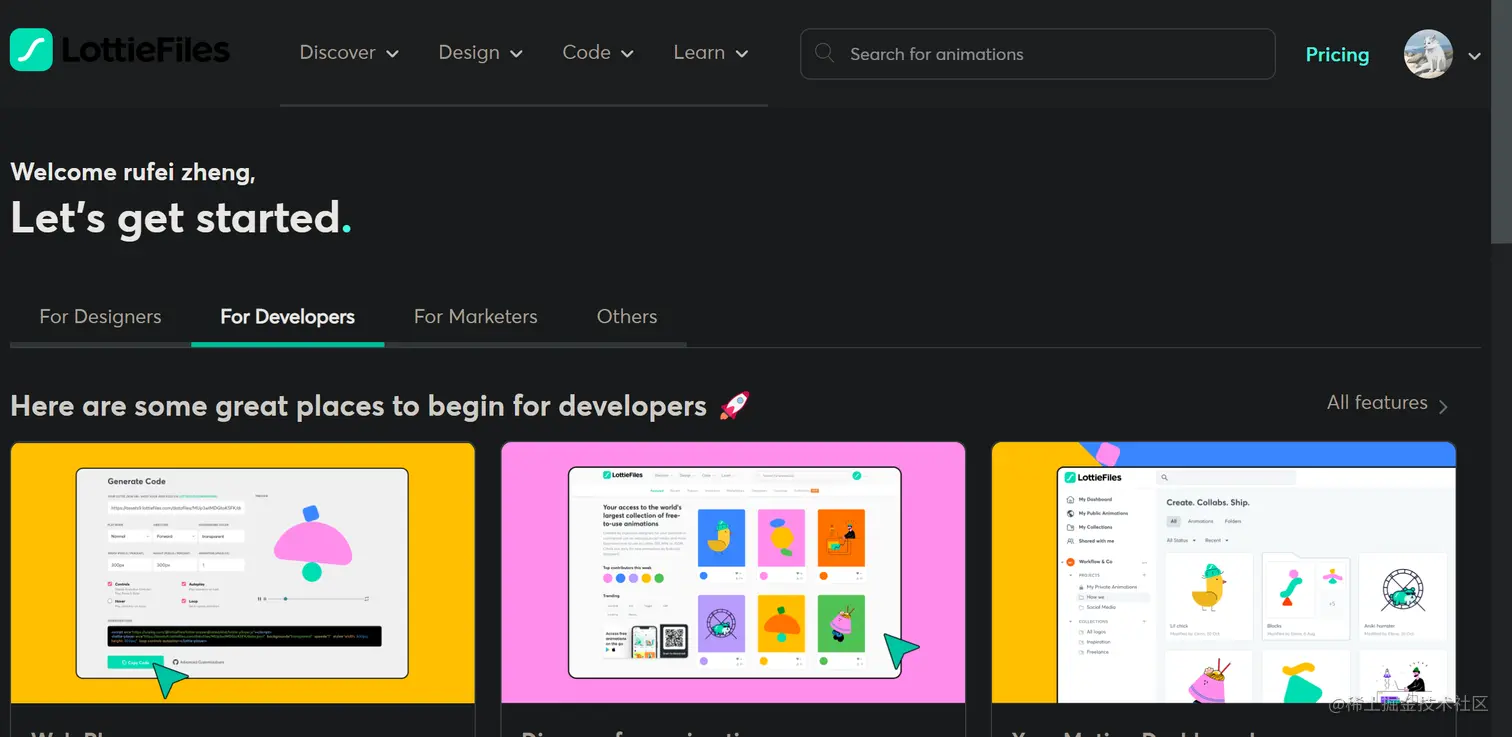The image size is (1512, 737).
Task: Expand the Code menu chevron
Action: pos(627,54)
